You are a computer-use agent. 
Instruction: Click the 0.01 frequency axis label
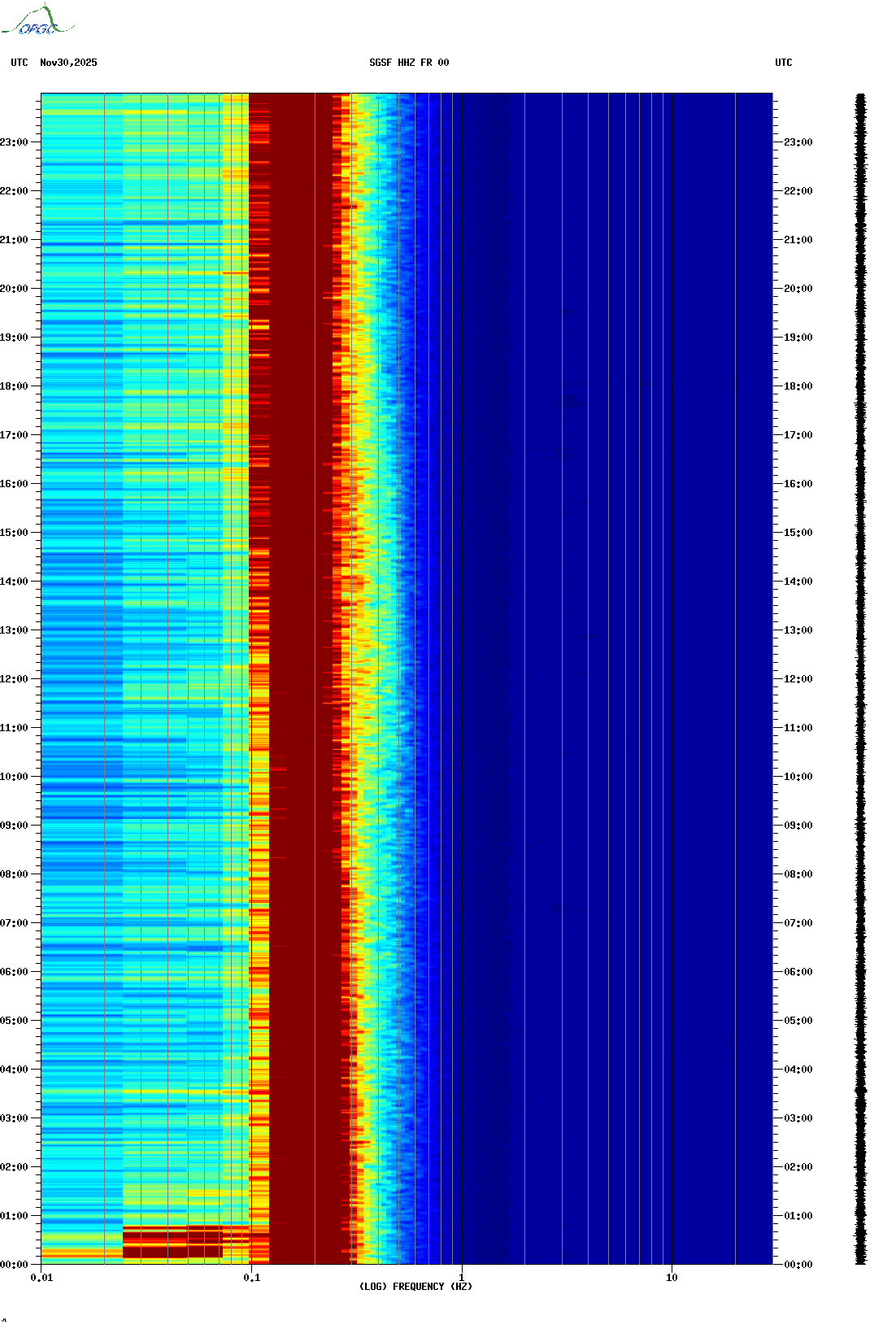41,1278
